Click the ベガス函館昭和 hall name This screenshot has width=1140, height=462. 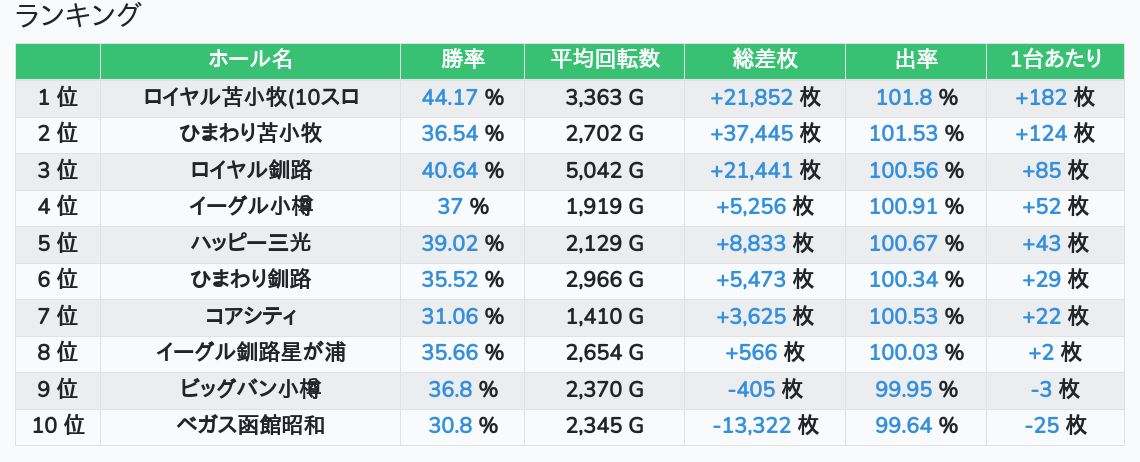point(250,426)
